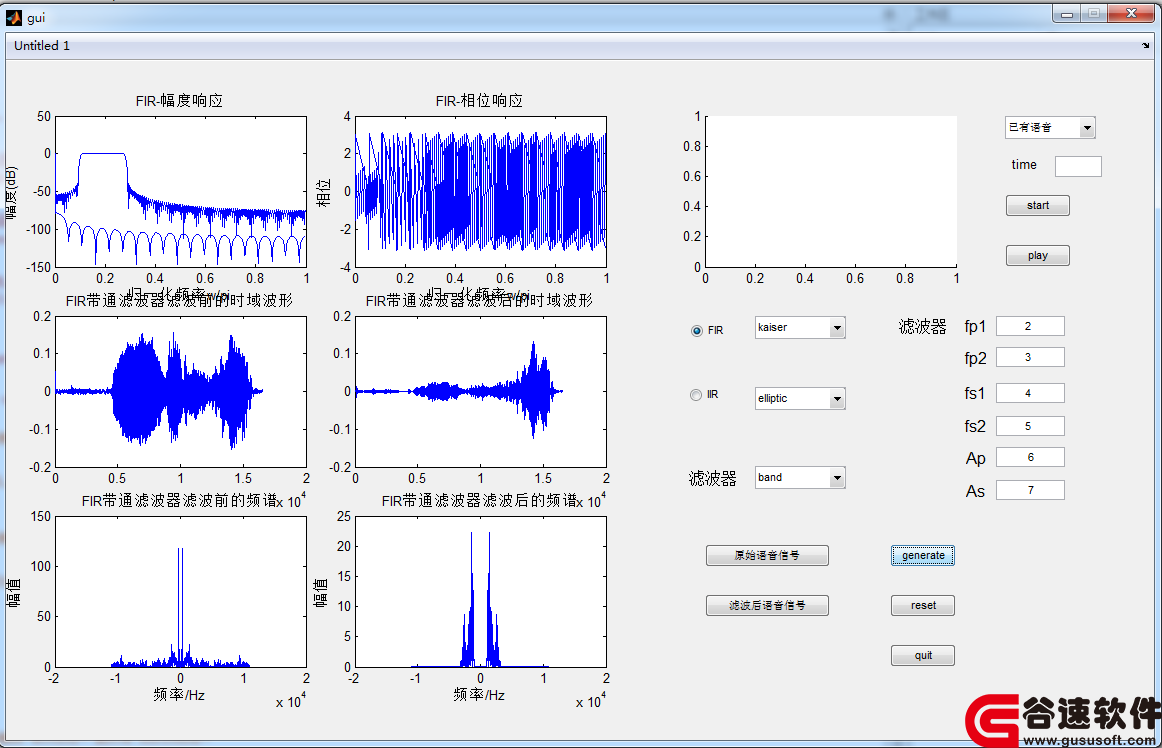This screenshot has height=748, width=1162.
Task: Click the post-filter time-domain waveform plot
Action: pyautogui.click(x=481, y=391)
